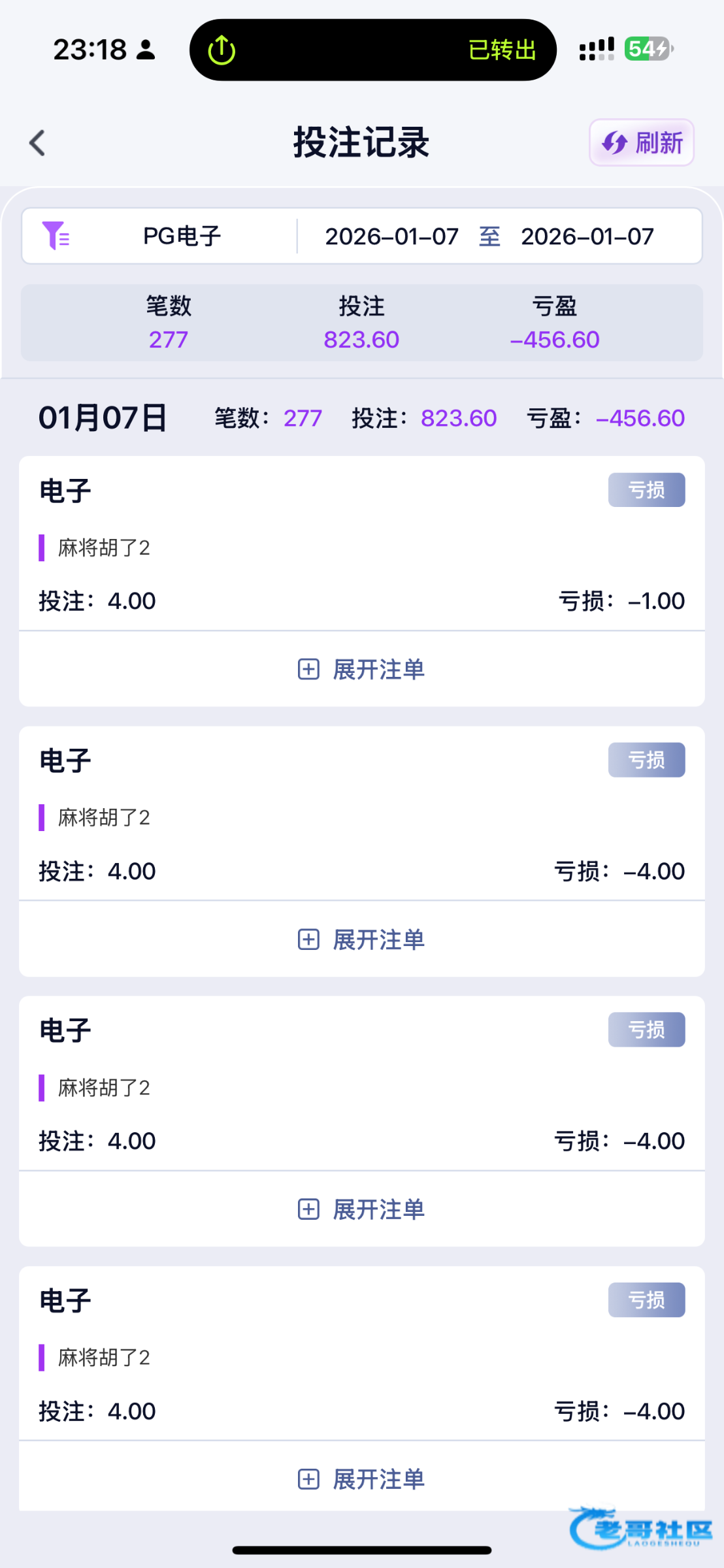This screenshot has width=724, height=1568.
Task: Tap plus icon on third bet card
Action: tap(308, 1209)
